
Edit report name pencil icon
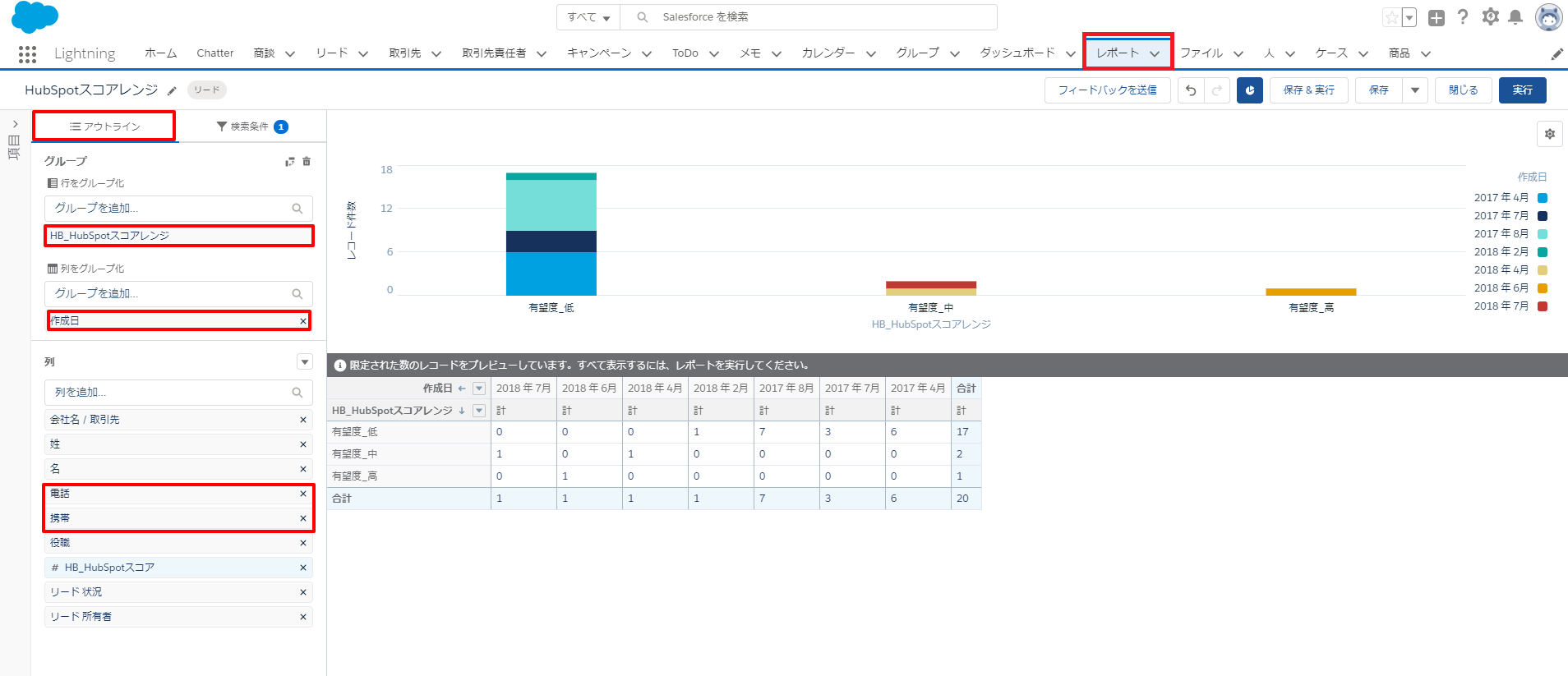coord(172,90)
